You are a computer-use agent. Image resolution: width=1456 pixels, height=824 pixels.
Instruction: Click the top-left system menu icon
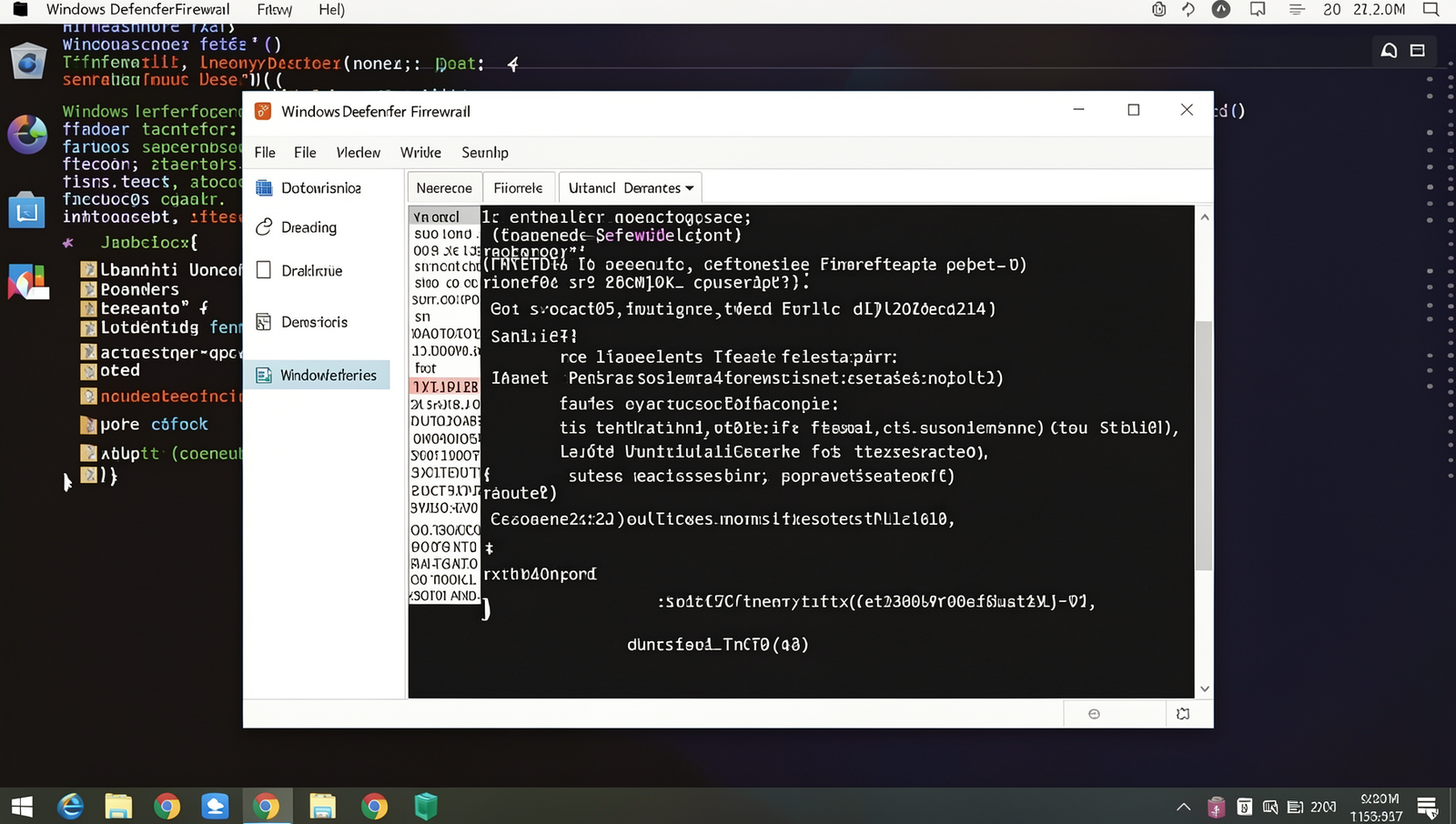point(20,10)
